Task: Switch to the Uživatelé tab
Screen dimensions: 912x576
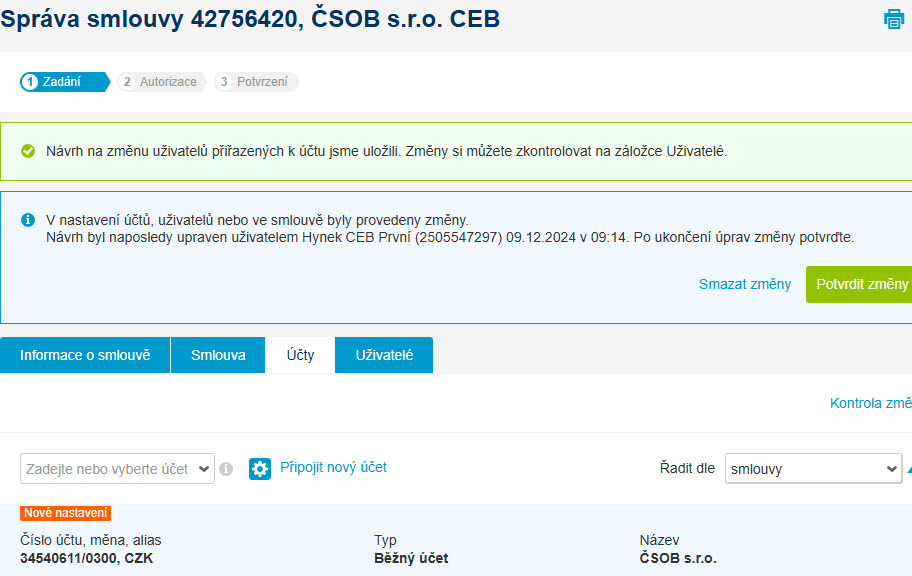Action: 384,355
